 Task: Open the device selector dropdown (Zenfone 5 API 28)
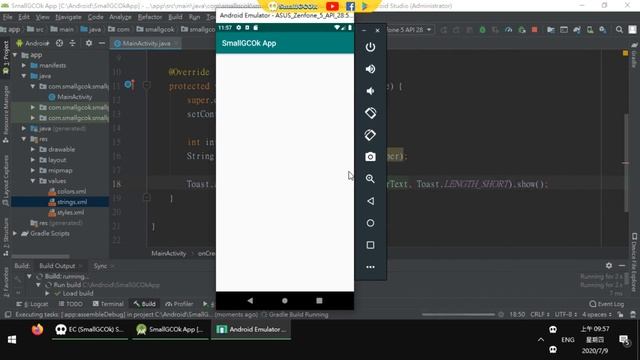tap(409, 30)
